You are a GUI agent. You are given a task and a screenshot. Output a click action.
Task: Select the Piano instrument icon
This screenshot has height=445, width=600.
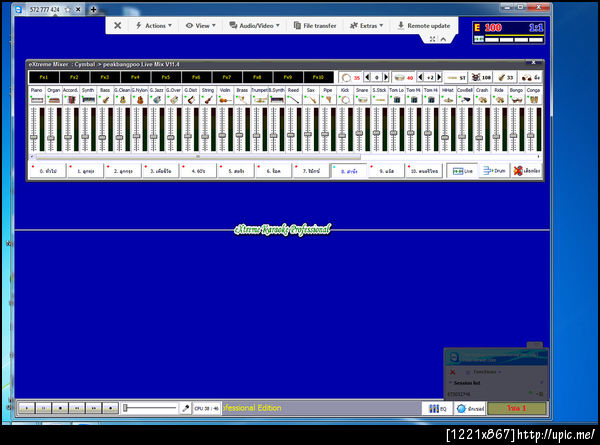(37, 100)
